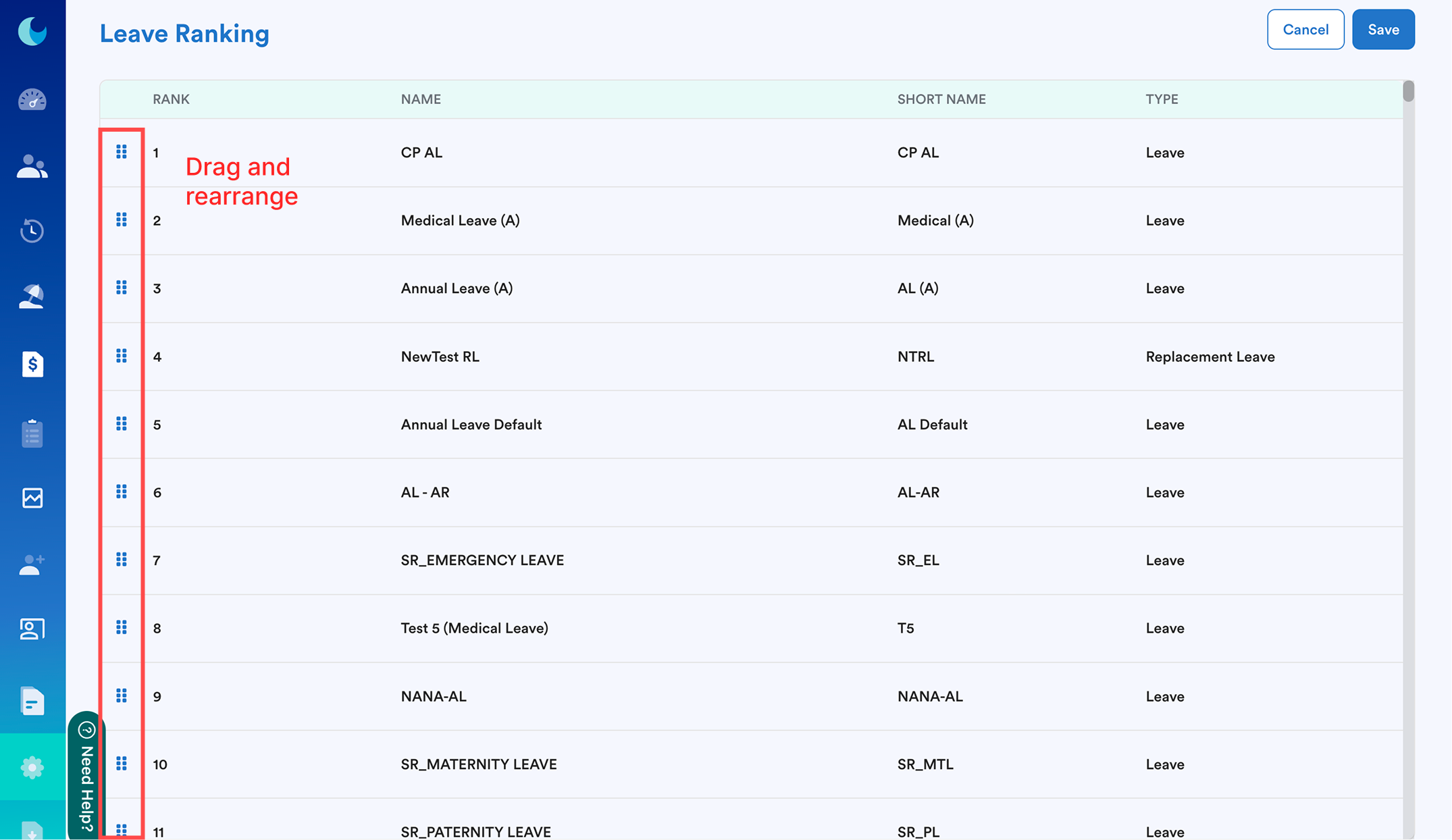Screen dimensions: 1452x840
Task: Open the attendance clock history icon
Action: [x=32, y=230]
